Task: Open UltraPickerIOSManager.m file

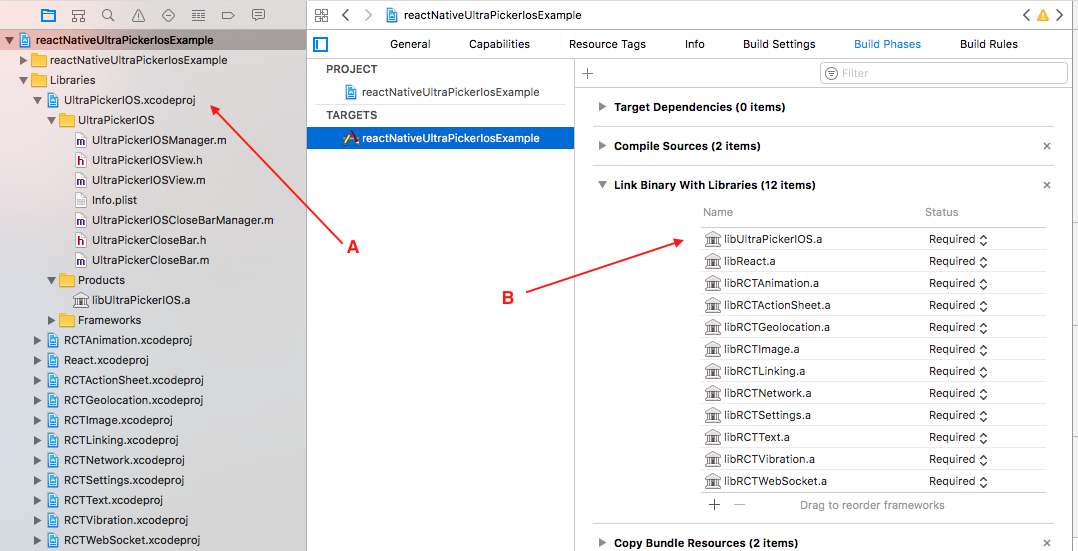Action: (x=159, y=140)
